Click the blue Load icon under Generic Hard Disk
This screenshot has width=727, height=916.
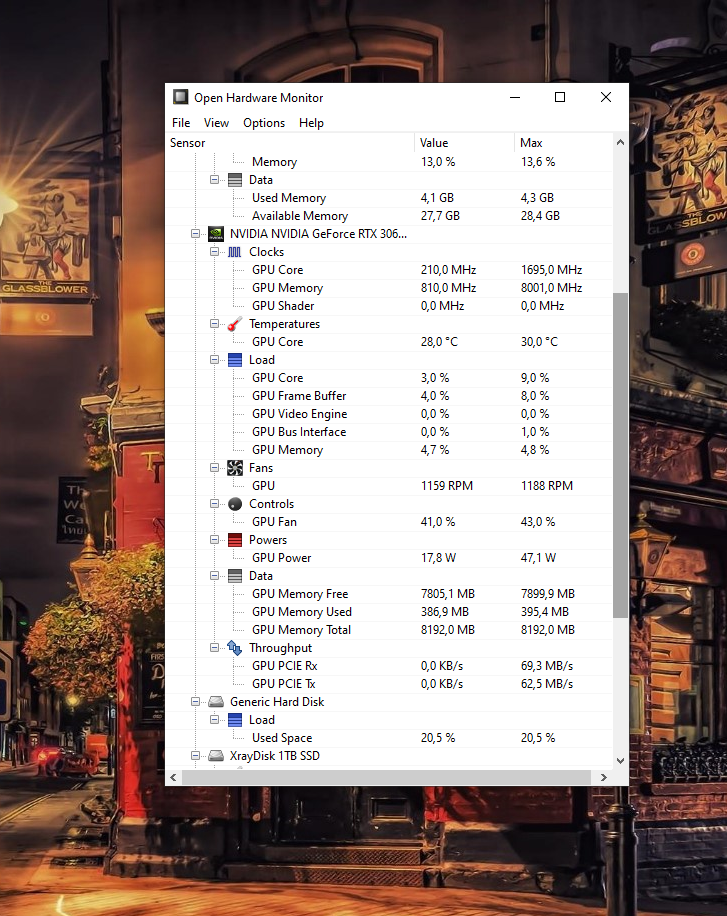[234, 720]
